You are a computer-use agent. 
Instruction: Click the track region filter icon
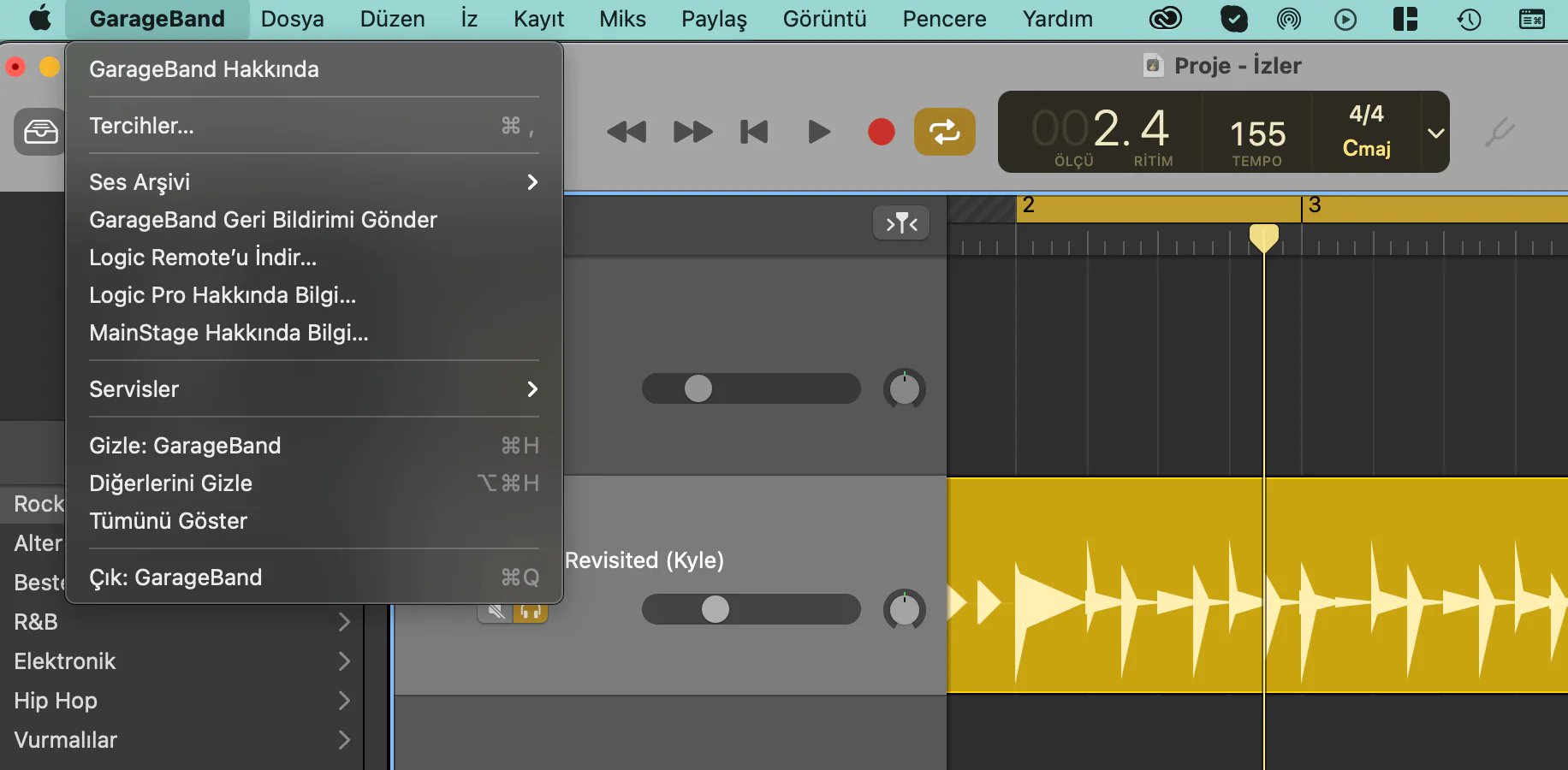[900, 223]
